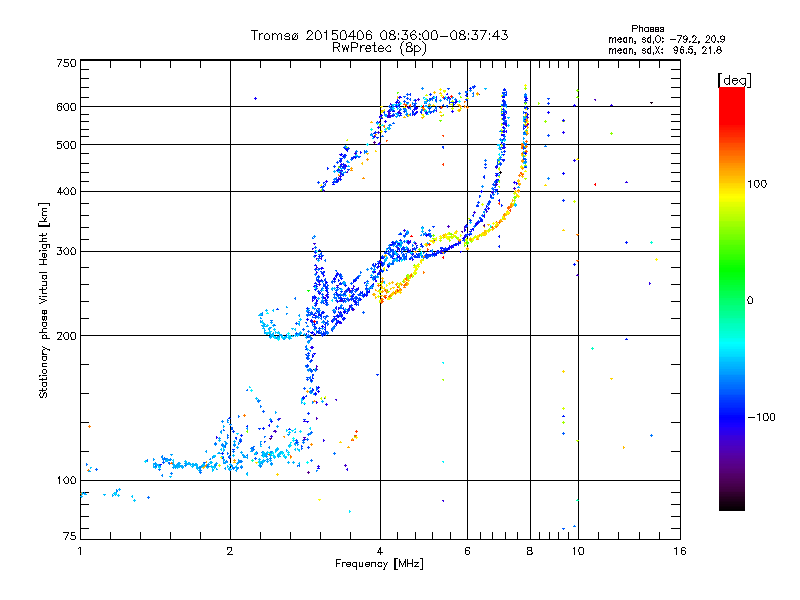Click the x-axis tick label "1"
Viewport: 800px width, 600px height.
80,551
